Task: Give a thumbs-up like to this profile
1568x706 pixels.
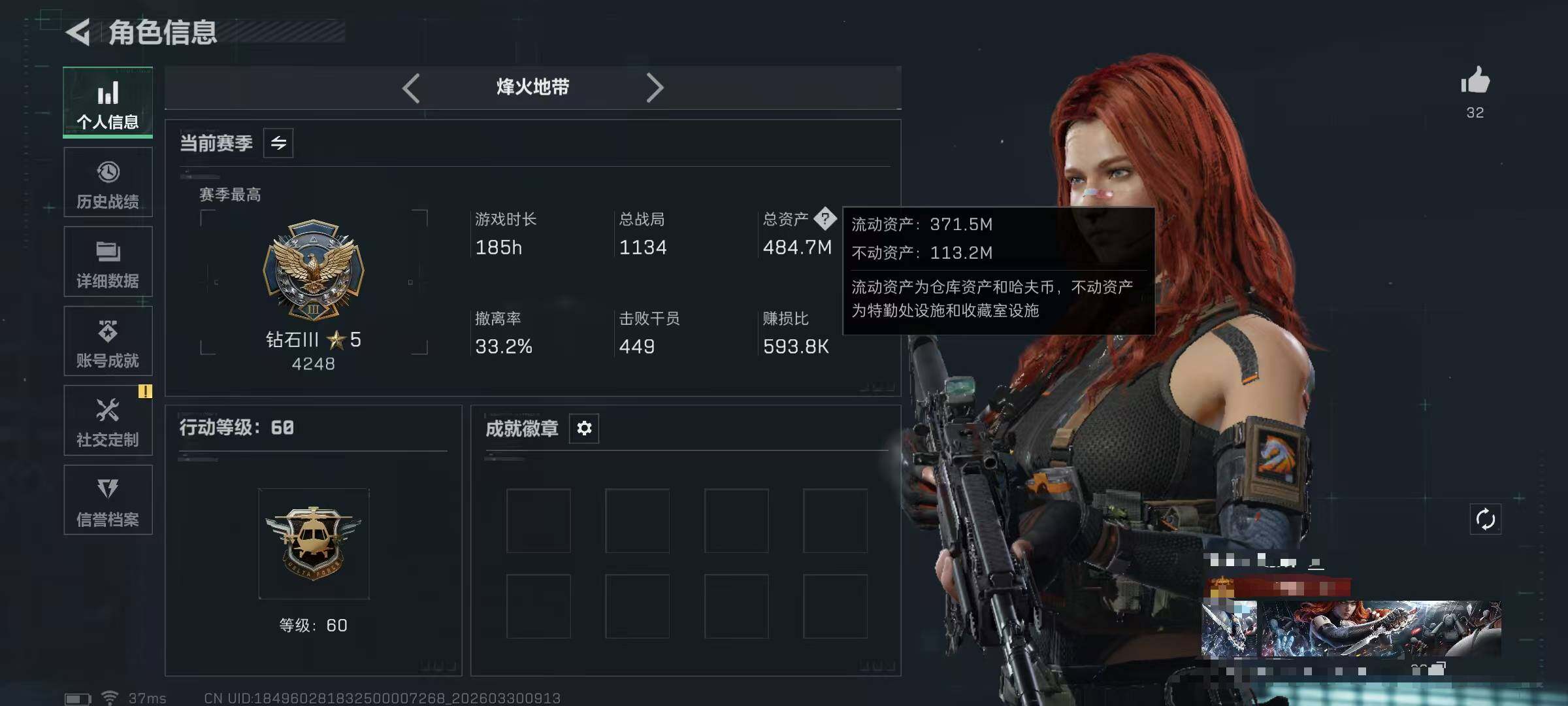Action: (1475, 81)
